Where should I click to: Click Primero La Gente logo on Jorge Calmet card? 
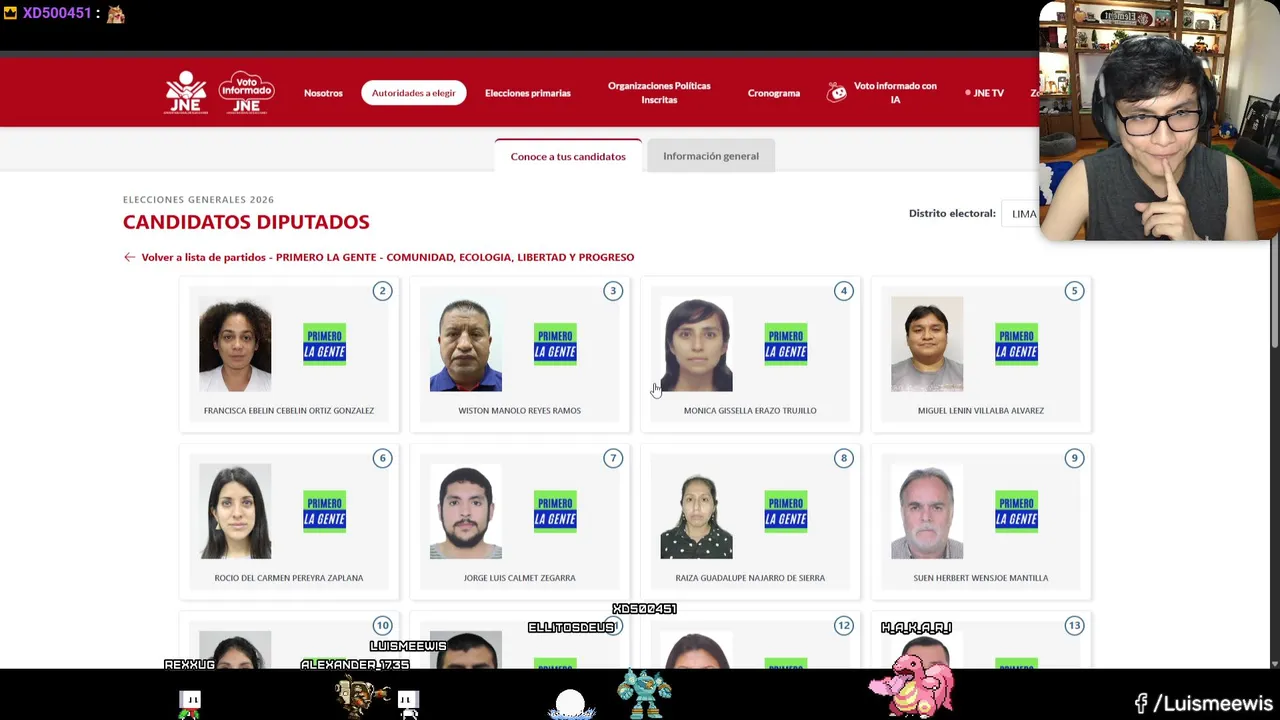[x=555, y=511]
